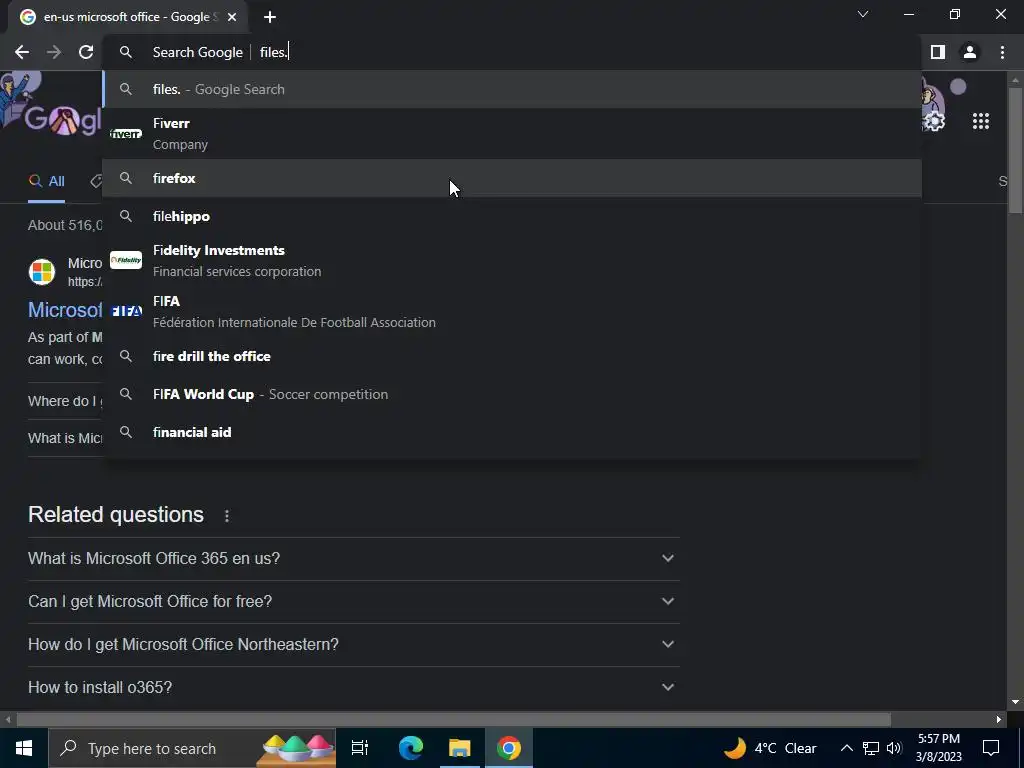This screenshot has height=768, width=1024.
Task: Expand 'How do I get Microsoft Office Northeastern?'
Action: (353, 645)
